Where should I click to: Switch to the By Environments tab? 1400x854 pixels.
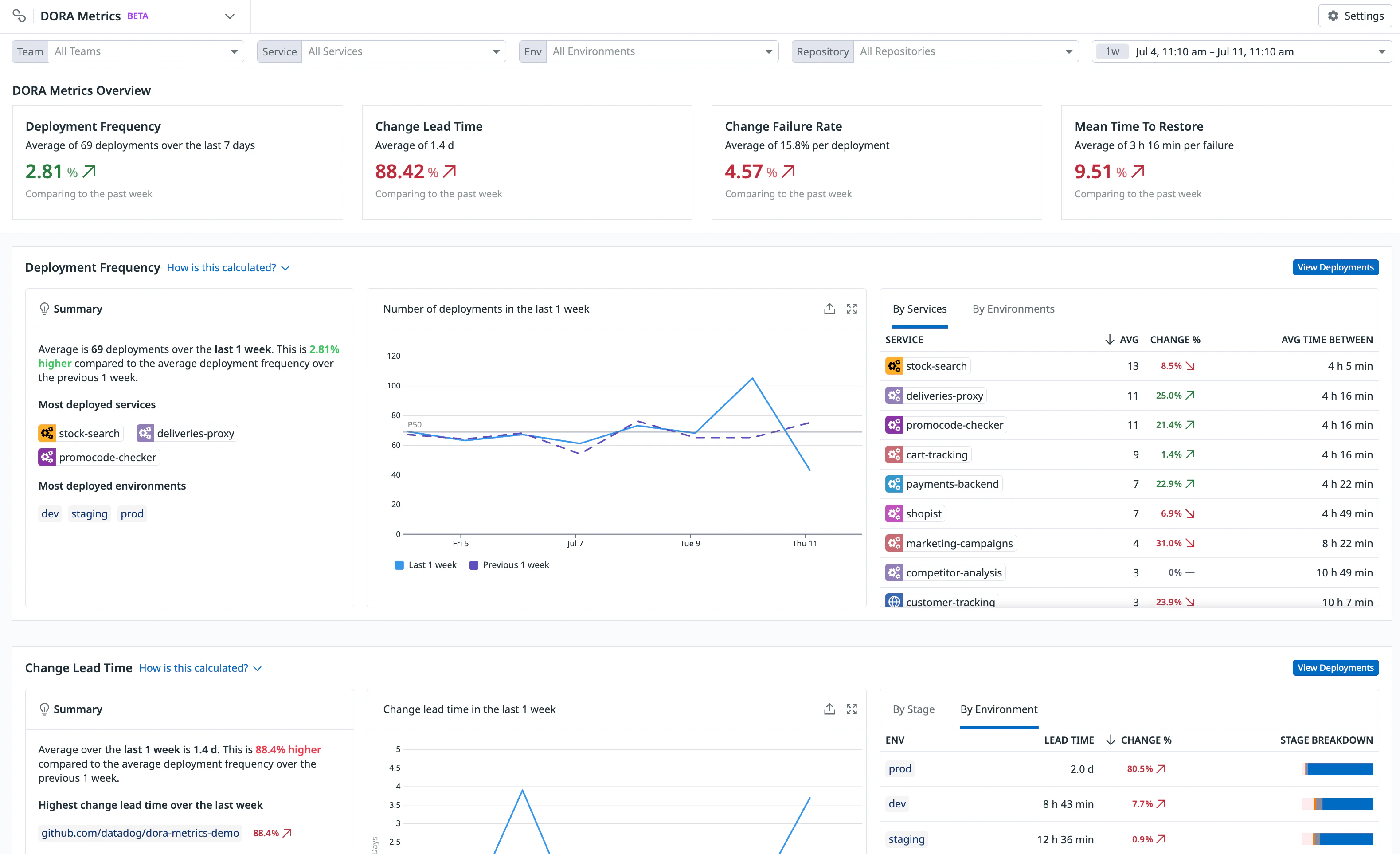tap(1013, 309)
